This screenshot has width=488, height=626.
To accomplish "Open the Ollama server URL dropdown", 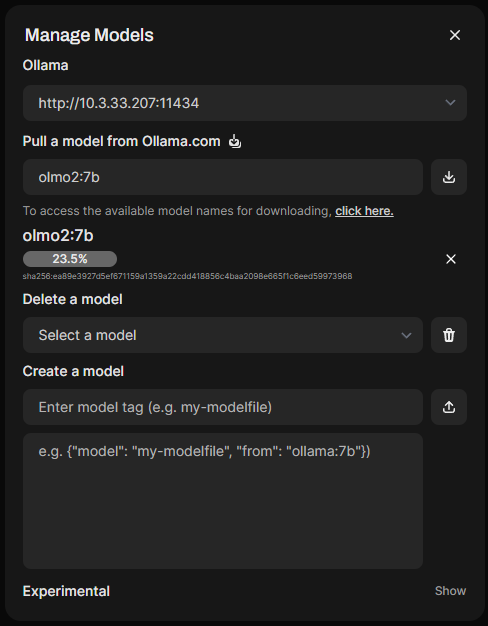I will [x=245, y=103].
